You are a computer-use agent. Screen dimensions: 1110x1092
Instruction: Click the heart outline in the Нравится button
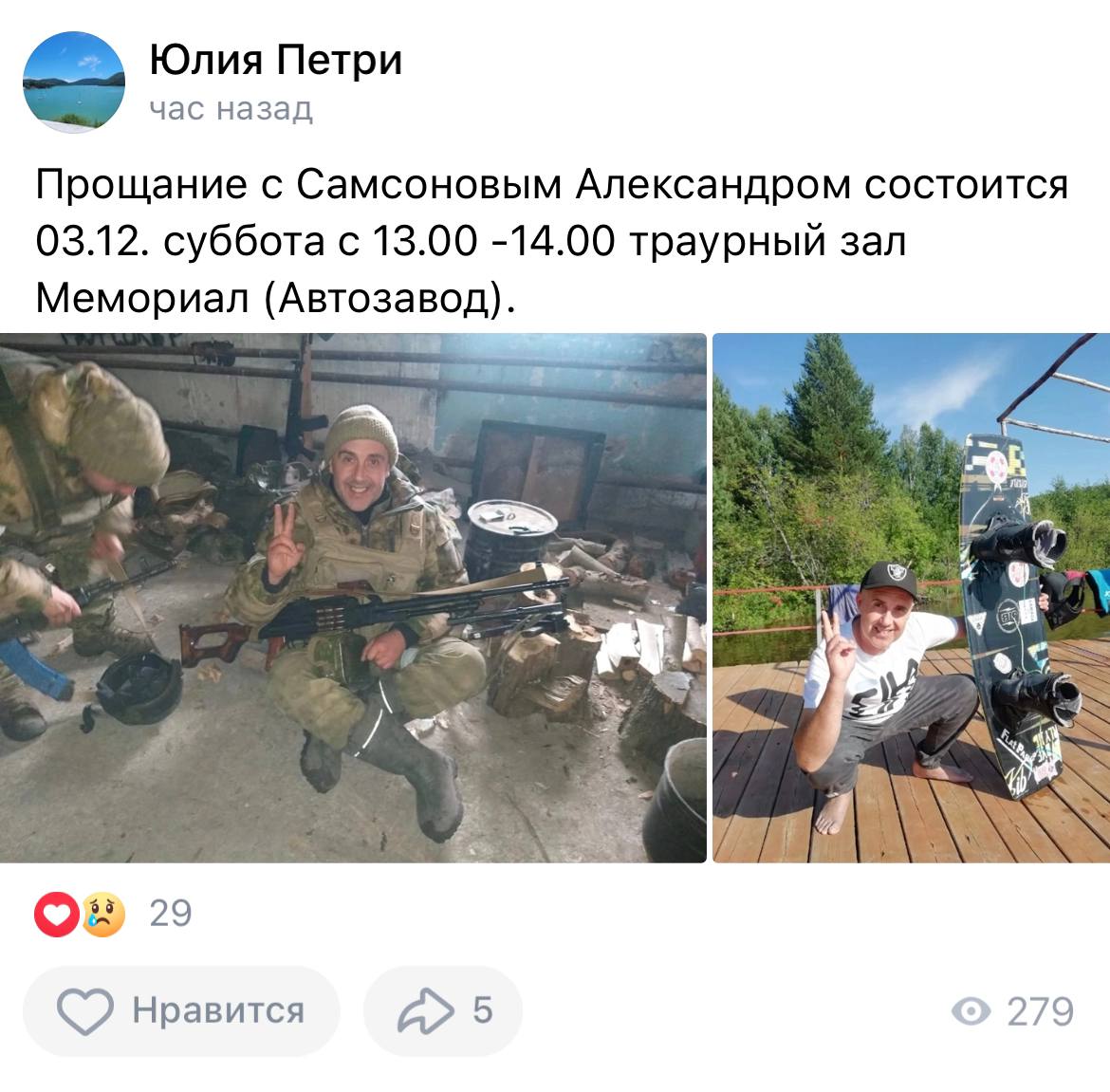[x=85, y=1010]
